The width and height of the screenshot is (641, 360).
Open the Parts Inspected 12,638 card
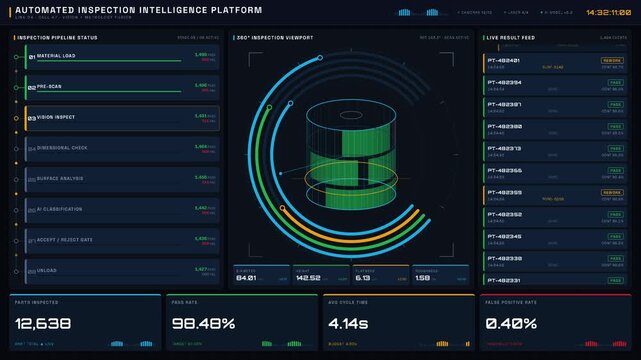tap(85, 322)
